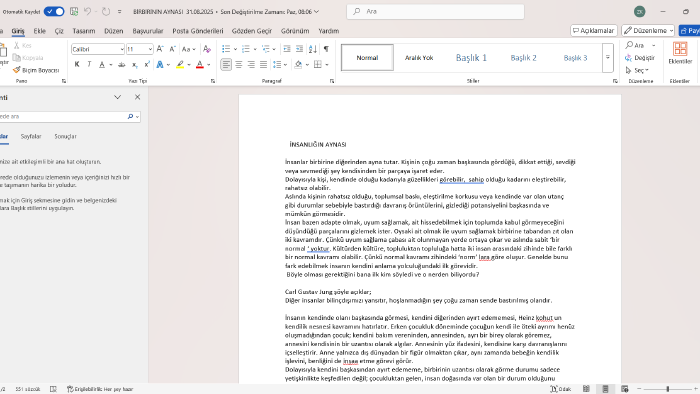This screenshot has height=394, width=700.
Task: Open change case Aa dropdown
Action: pos(189,49)
